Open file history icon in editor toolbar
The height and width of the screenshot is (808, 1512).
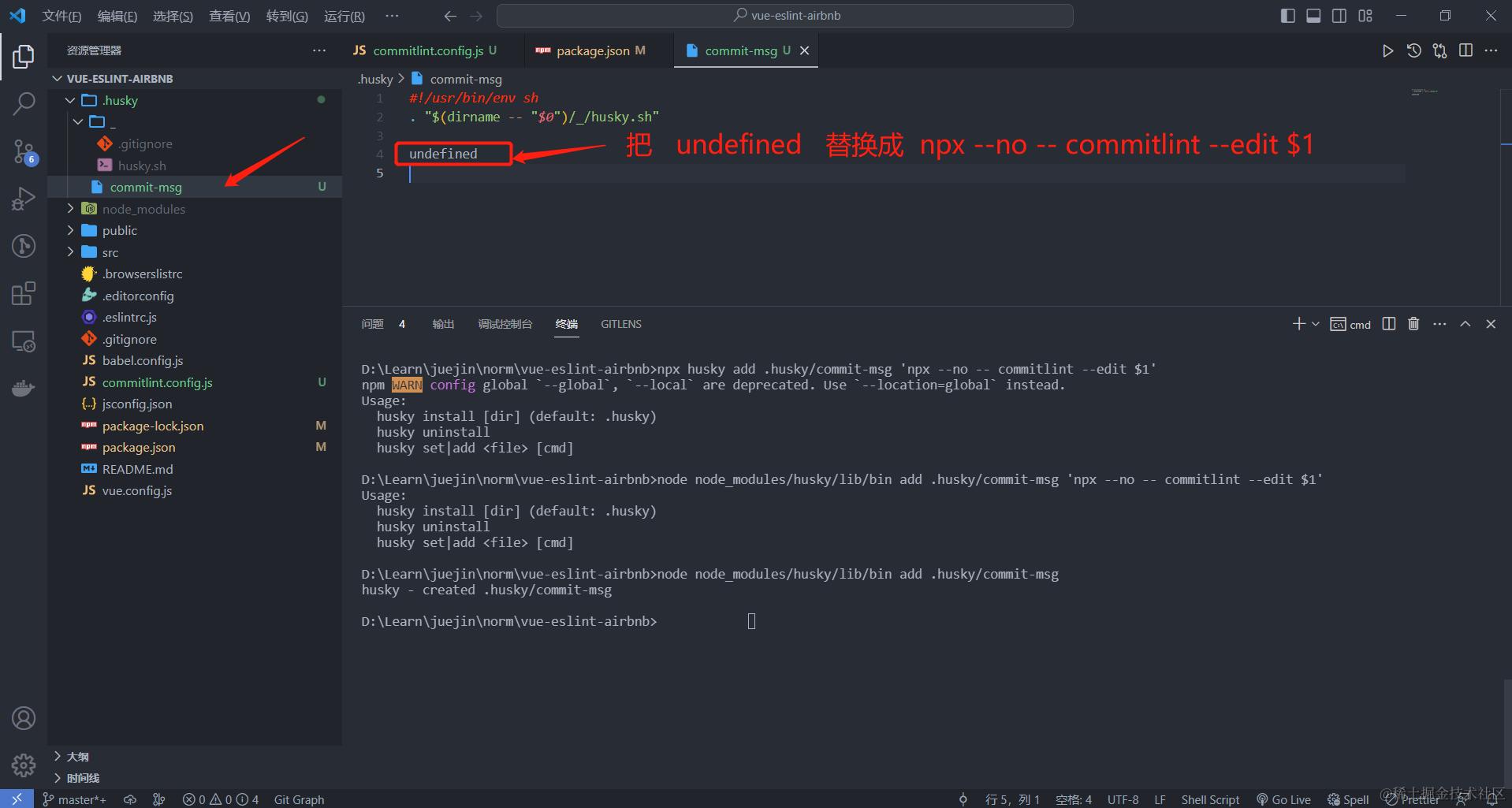[x=1413, y=50]
